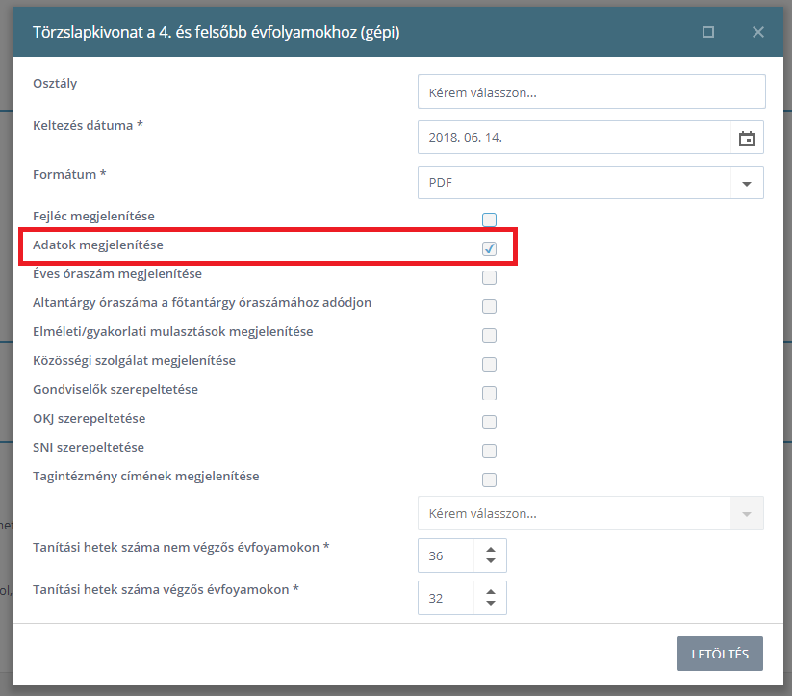Viewport: 792px width, 696px height.
Task: Enable Közösségi szolgálat megjelenítése option
Action: [489, 364]
